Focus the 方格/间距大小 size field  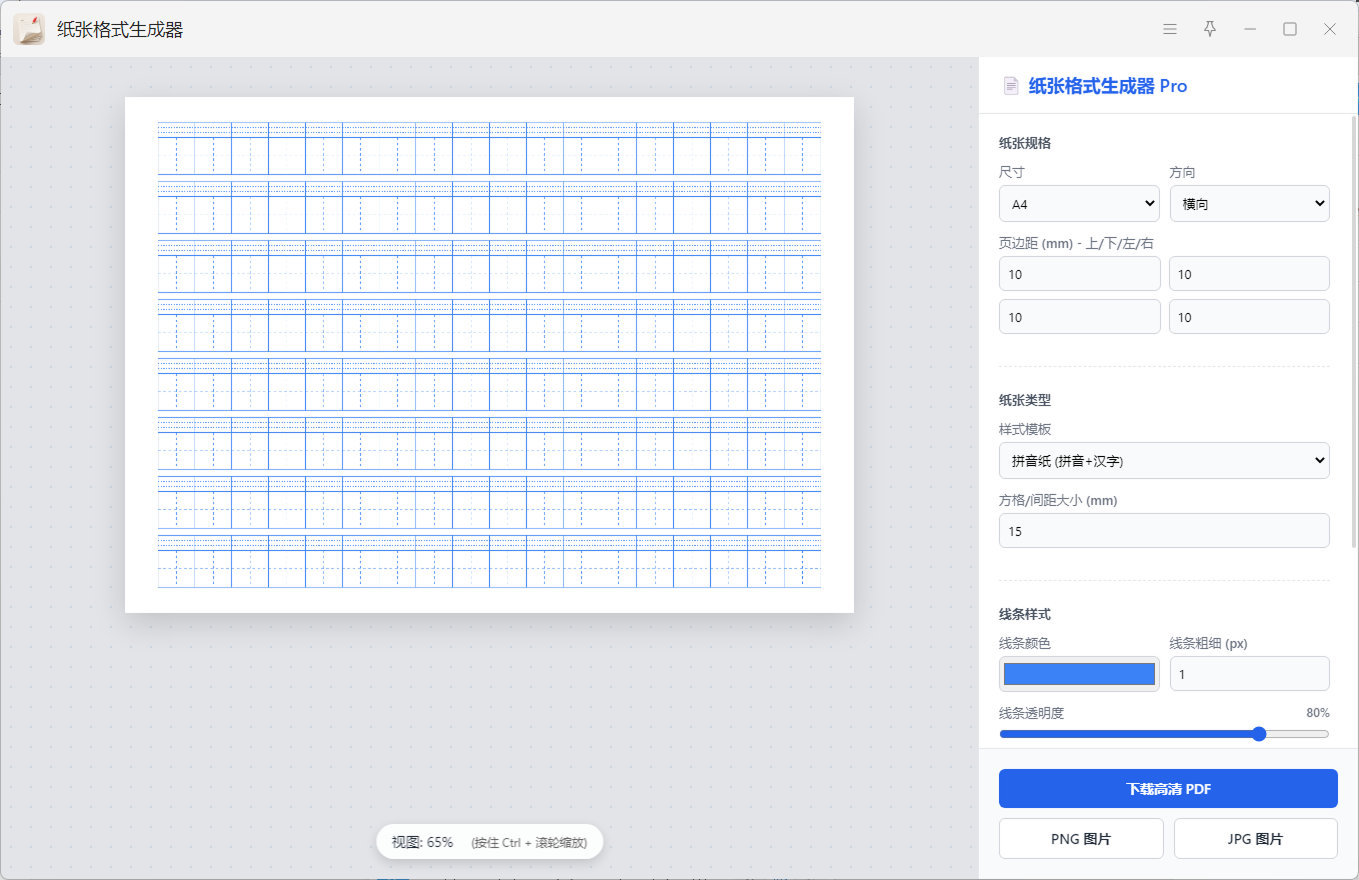point(1164,531)
